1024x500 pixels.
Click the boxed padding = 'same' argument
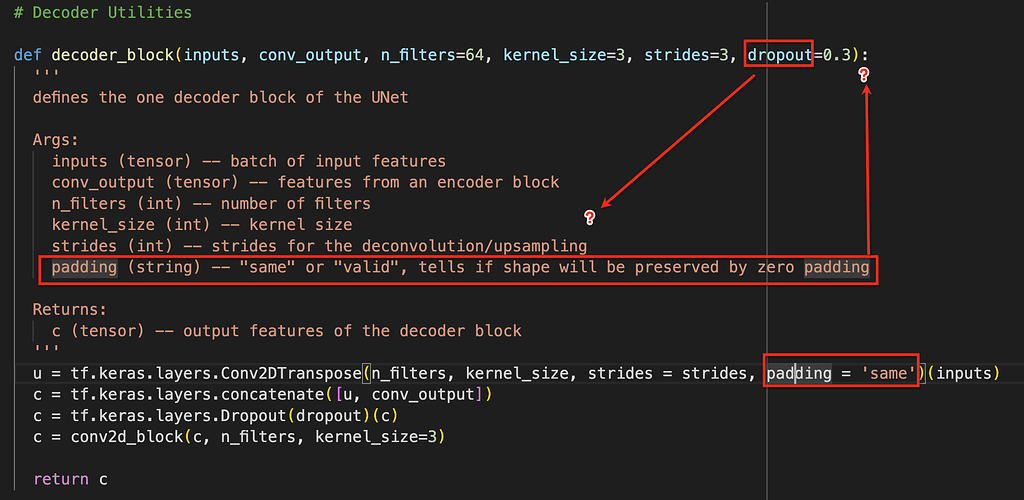click(841, 374)
